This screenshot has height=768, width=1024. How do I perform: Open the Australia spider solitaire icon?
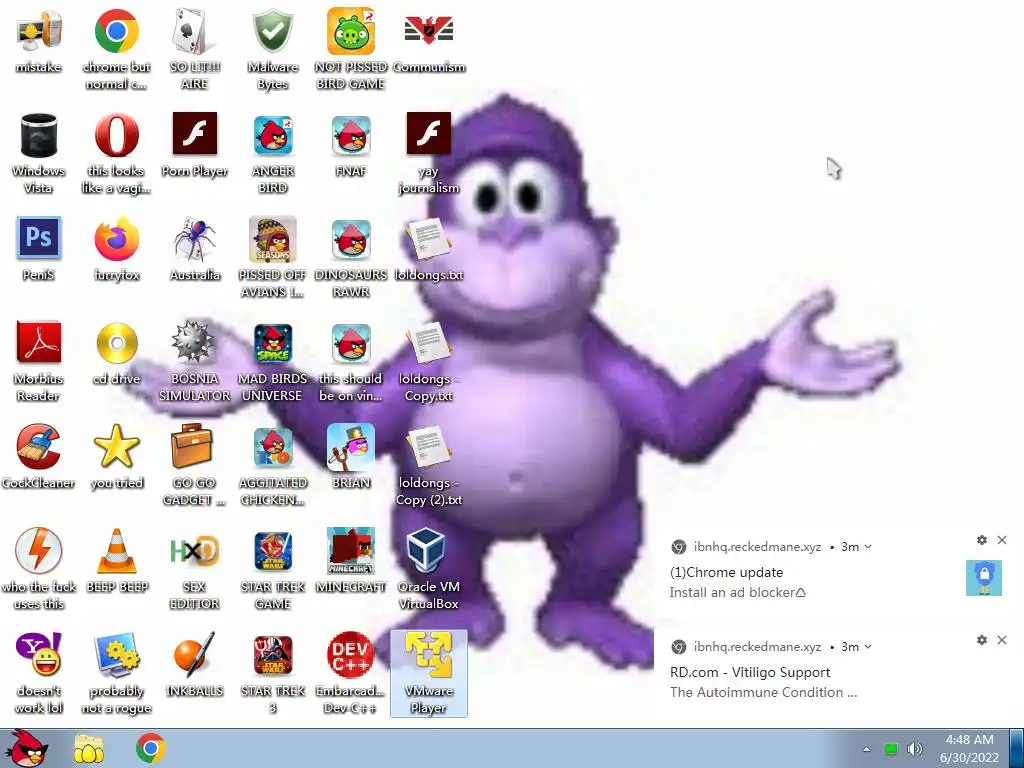[195, 249]
